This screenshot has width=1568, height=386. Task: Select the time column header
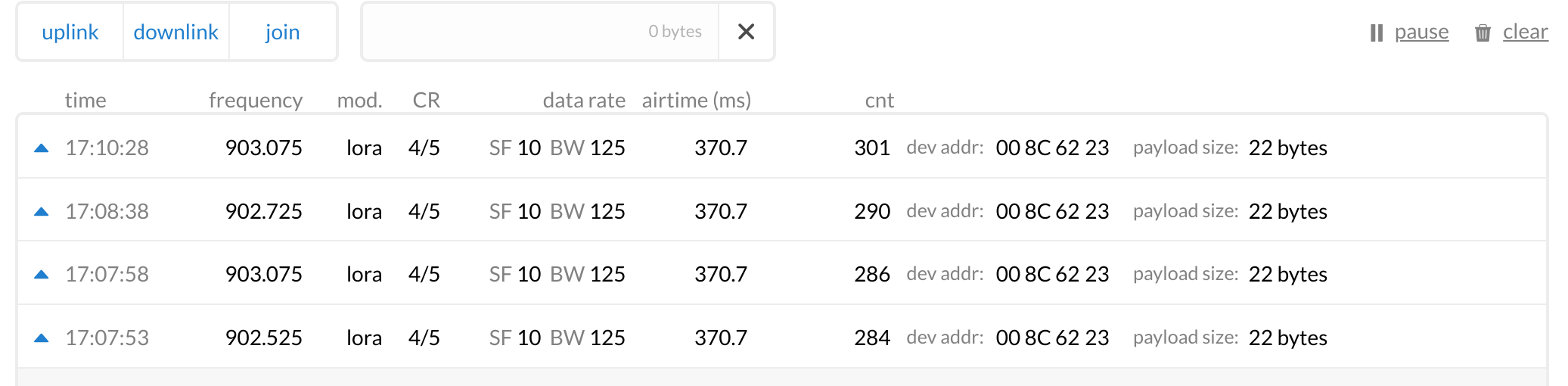85,101
